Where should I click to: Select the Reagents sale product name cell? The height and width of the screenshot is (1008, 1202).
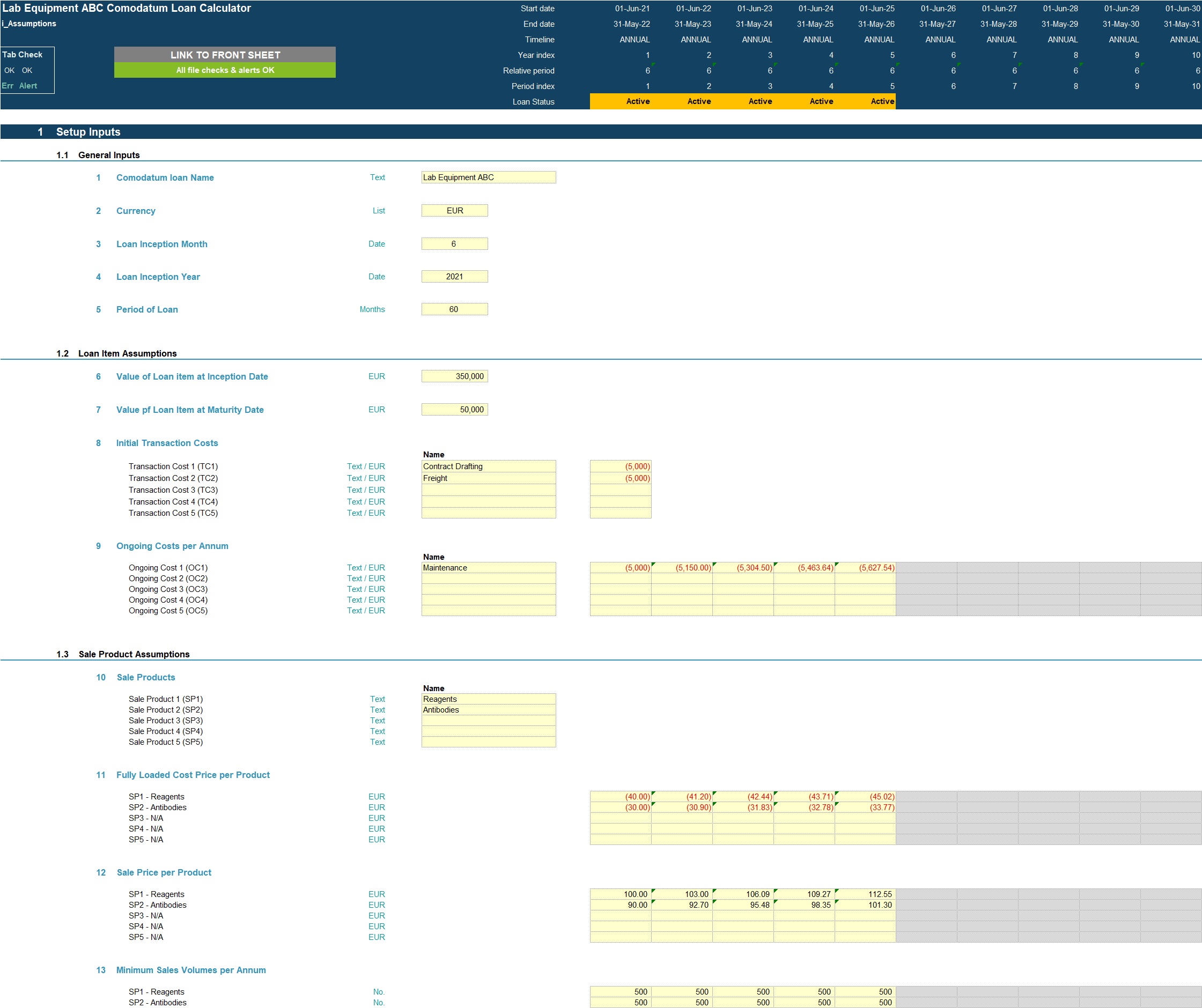coord(488,699)
